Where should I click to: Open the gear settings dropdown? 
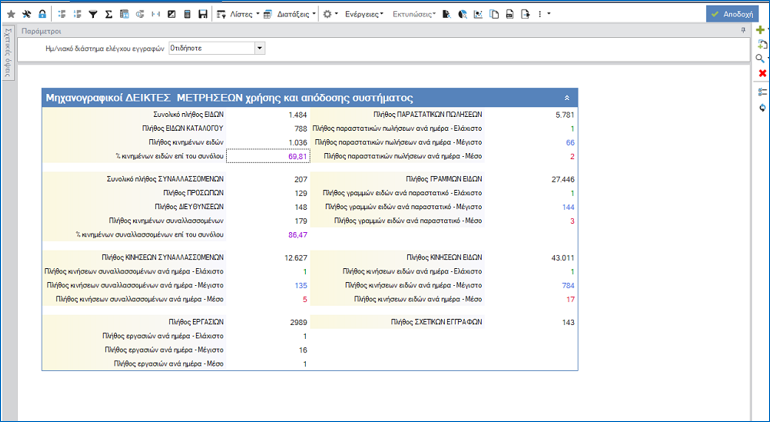[x=330, y=14]
